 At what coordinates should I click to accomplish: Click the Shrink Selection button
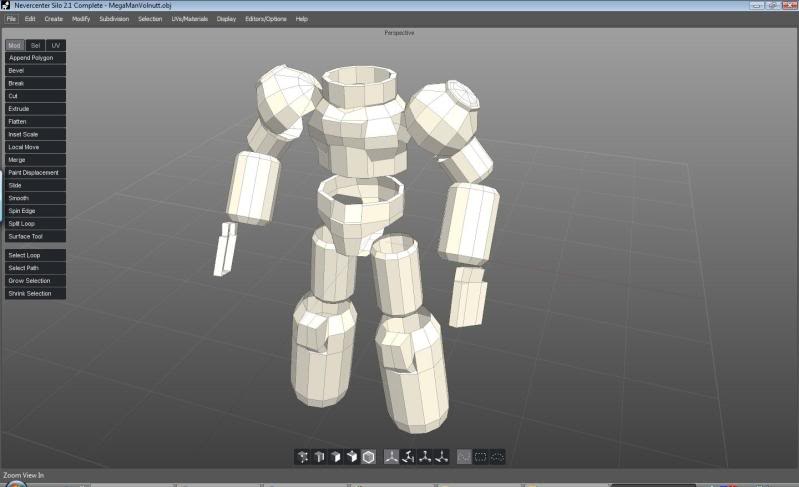click(35, 293)
